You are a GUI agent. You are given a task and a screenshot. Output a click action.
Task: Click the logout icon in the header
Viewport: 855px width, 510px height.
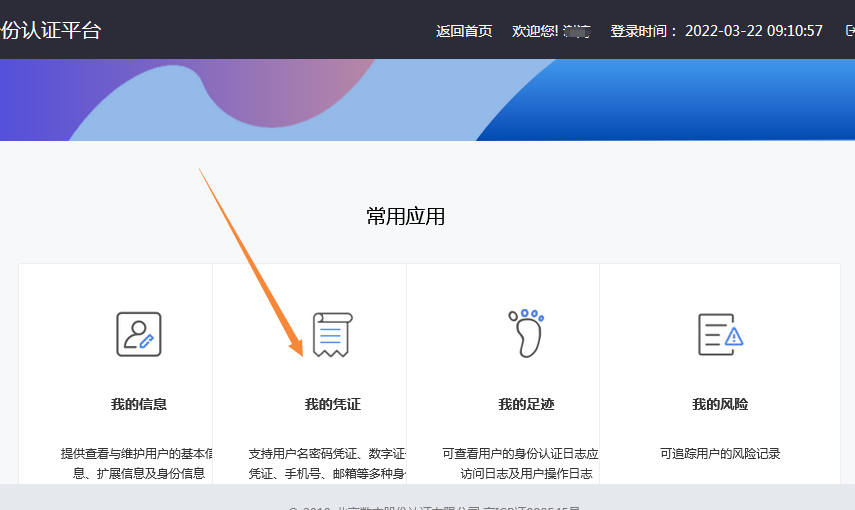[849, 31]
